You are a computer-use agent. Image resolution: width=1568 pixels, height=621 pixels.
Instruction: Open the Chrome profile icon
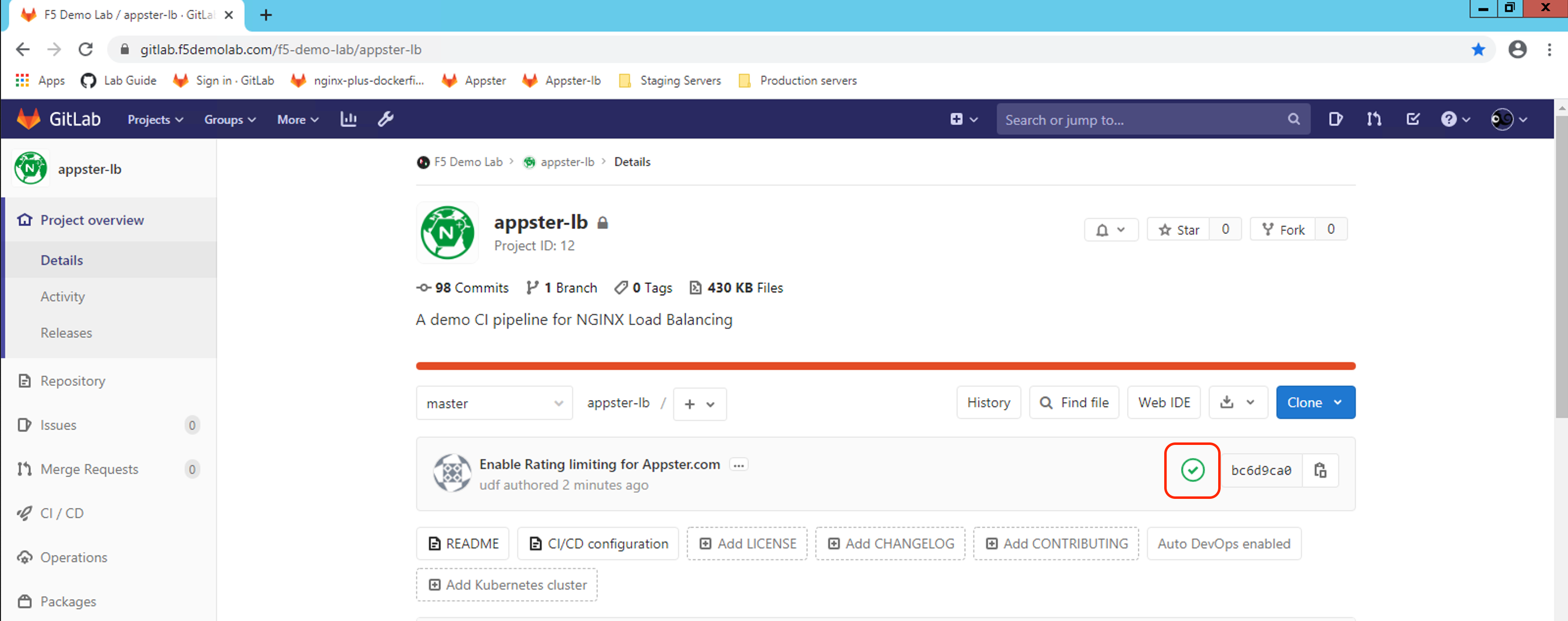[x=1517, y=50]
